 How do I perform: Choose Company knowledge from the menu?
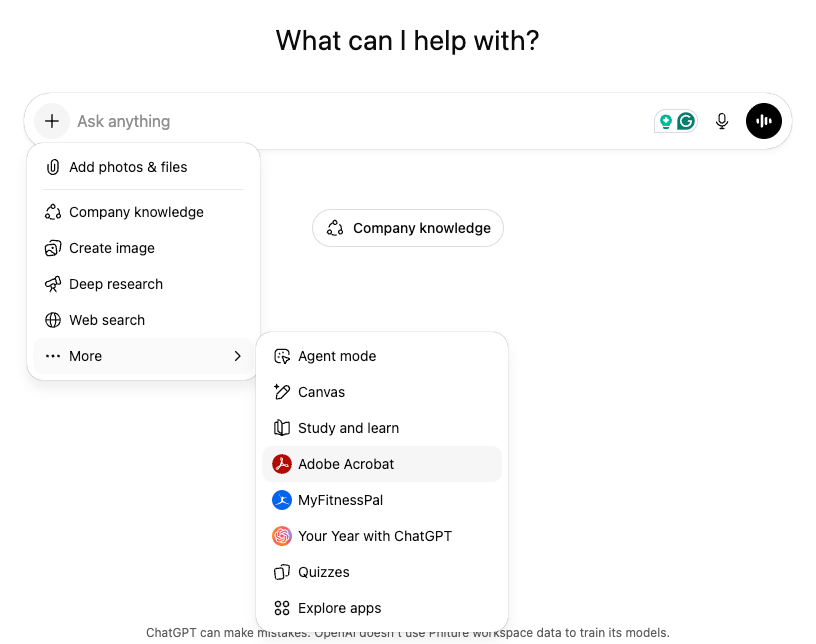(x=135, y=212)
